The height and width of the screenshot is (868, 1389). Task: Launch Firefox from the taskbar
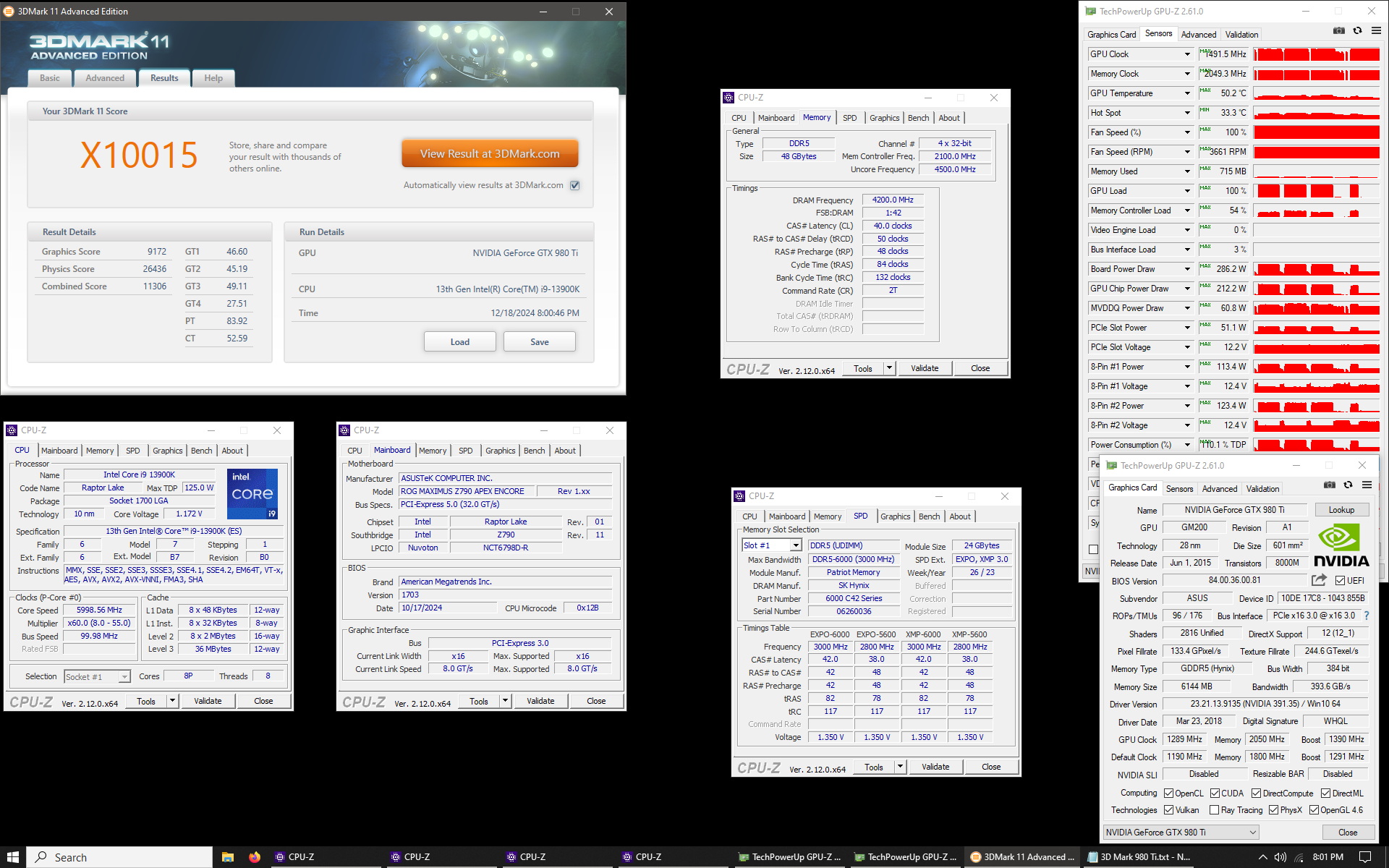coord(255,857)
